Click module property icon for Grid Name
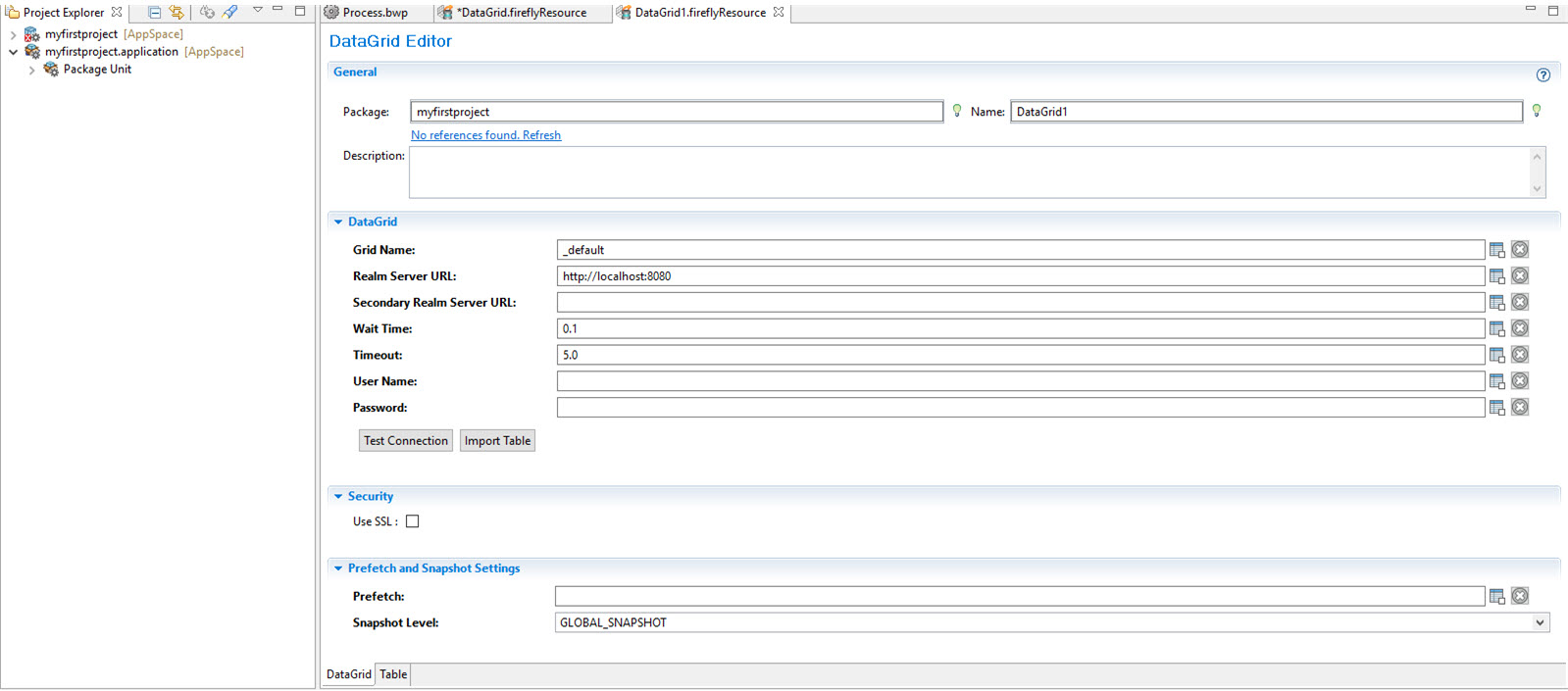This screenshot has width=1568, height=691. point(1496,250)
